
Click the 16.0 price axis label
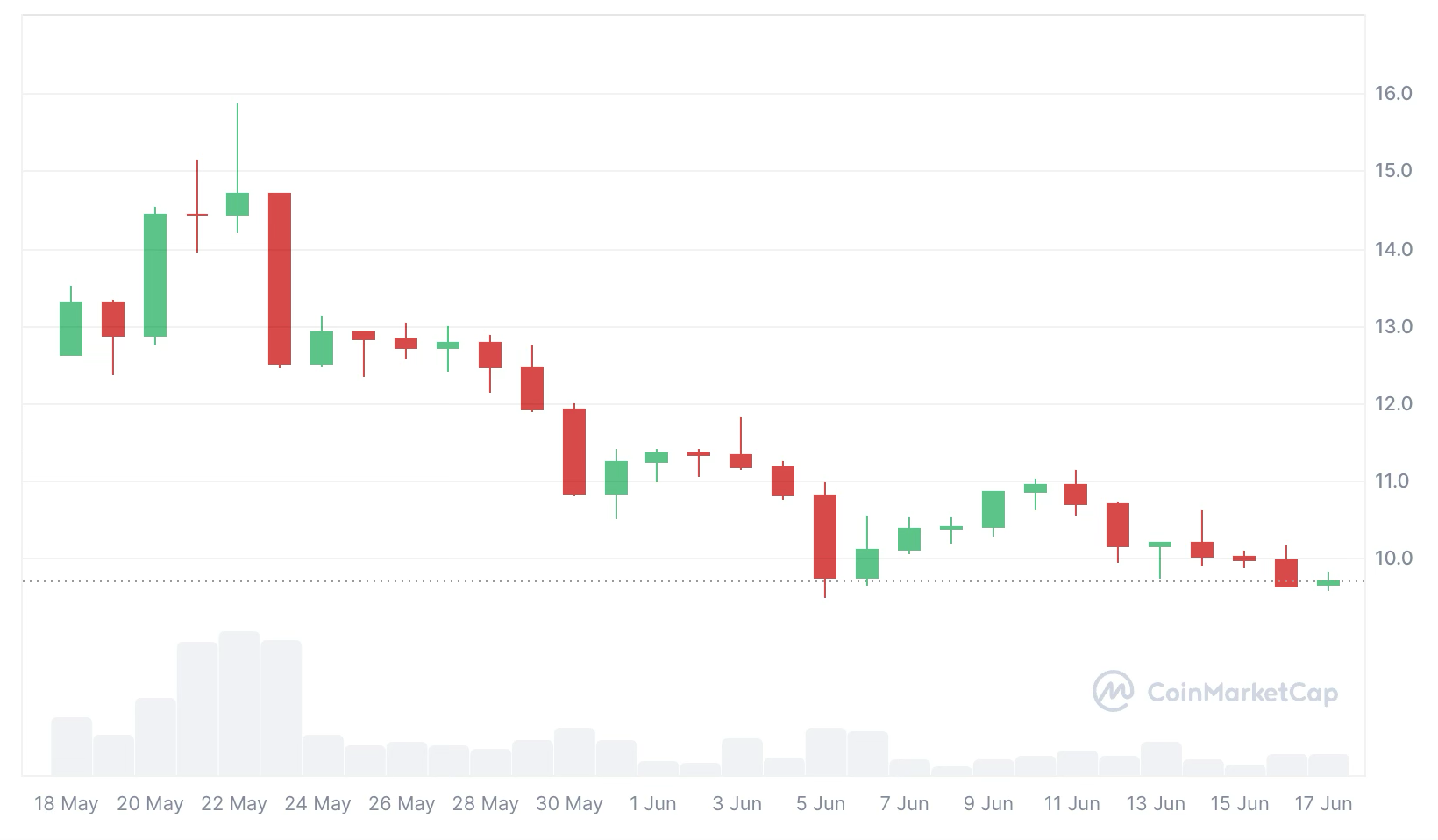1393,93
